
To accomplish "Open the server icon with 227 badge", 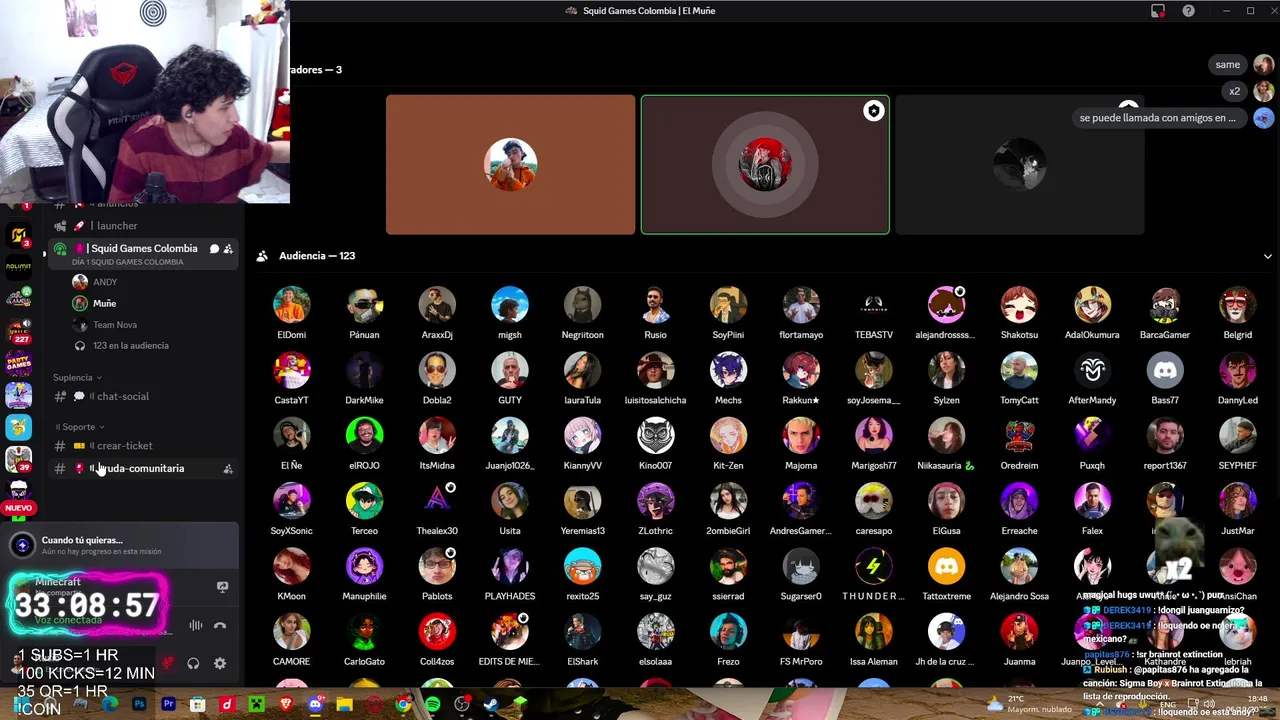I will 19,330.
